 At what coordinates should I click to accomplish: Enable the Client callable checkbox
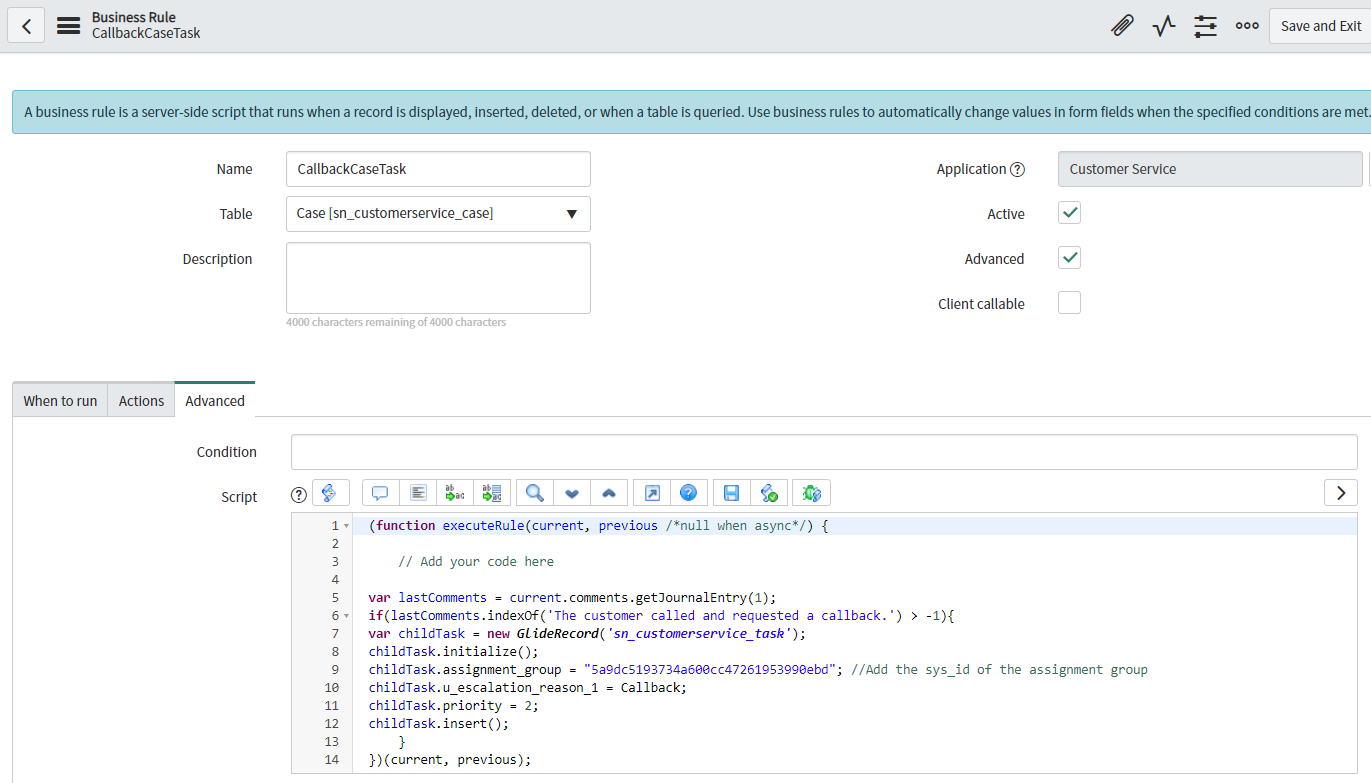click(x=1069, y=303)
